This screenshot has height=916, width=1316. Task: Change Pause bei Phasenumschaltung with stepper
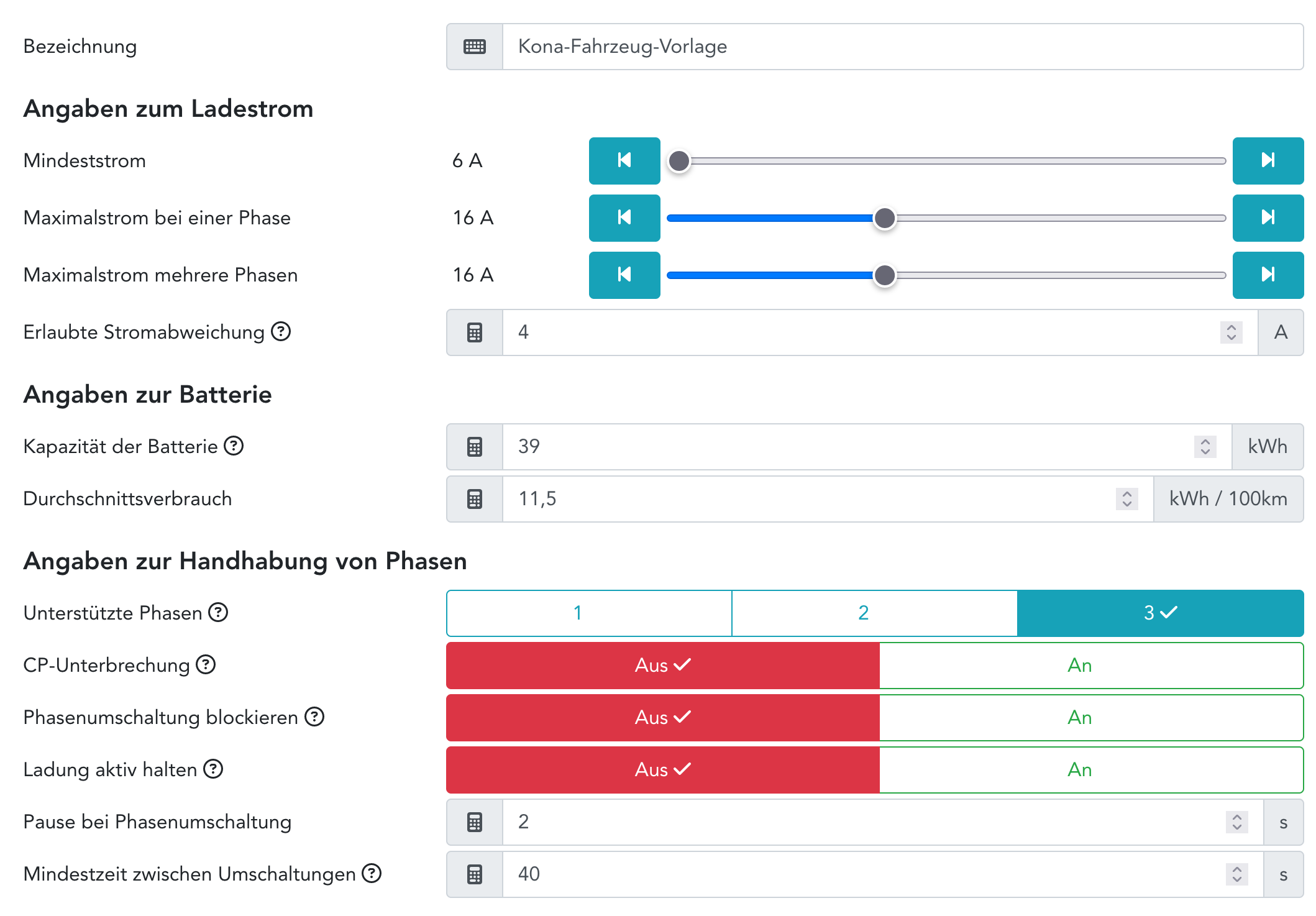pyautogui.click(x=1236, y=822)
